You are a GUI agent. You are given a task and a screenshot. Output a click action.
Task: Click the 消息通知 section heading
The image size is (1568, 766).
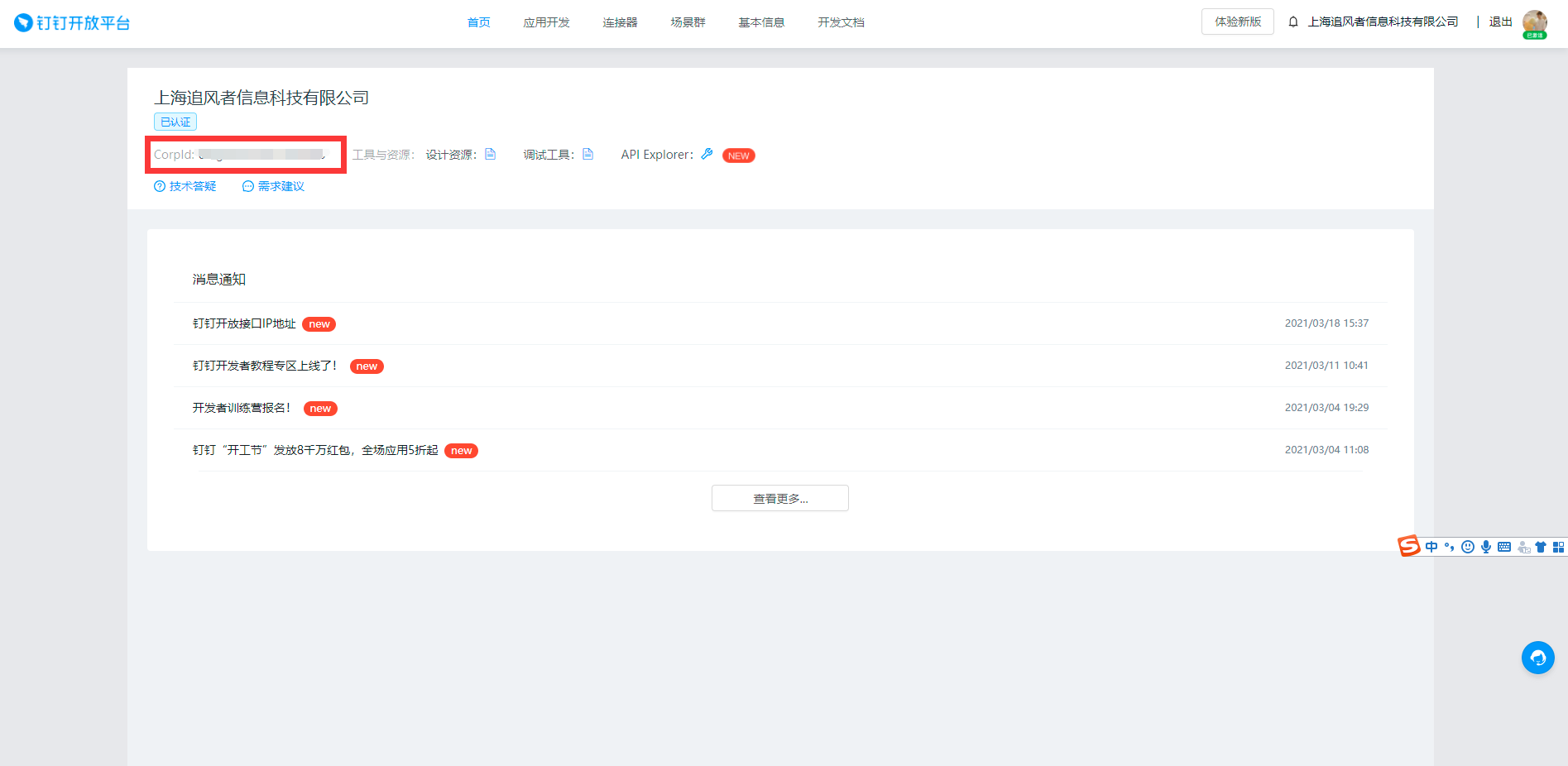click(219, 280)
